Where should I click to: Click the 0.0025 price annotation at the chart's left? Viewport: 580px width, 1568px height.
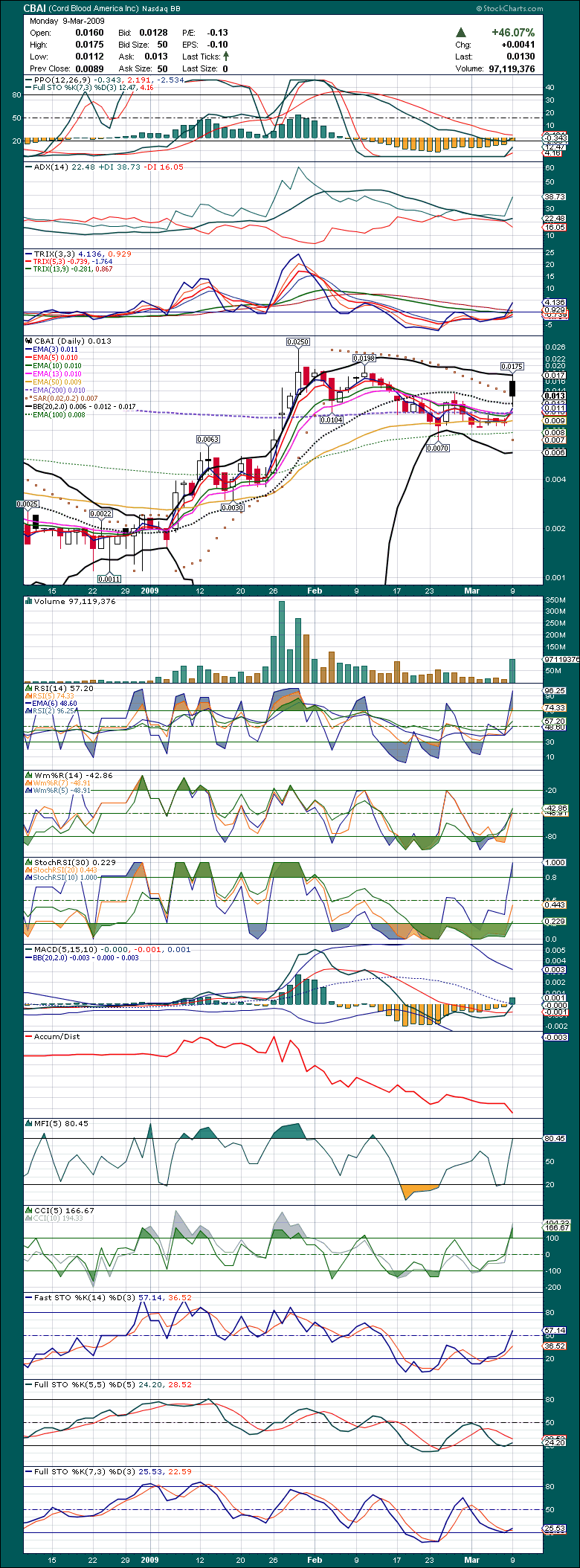pyautogui.click(x=27, y=504)
